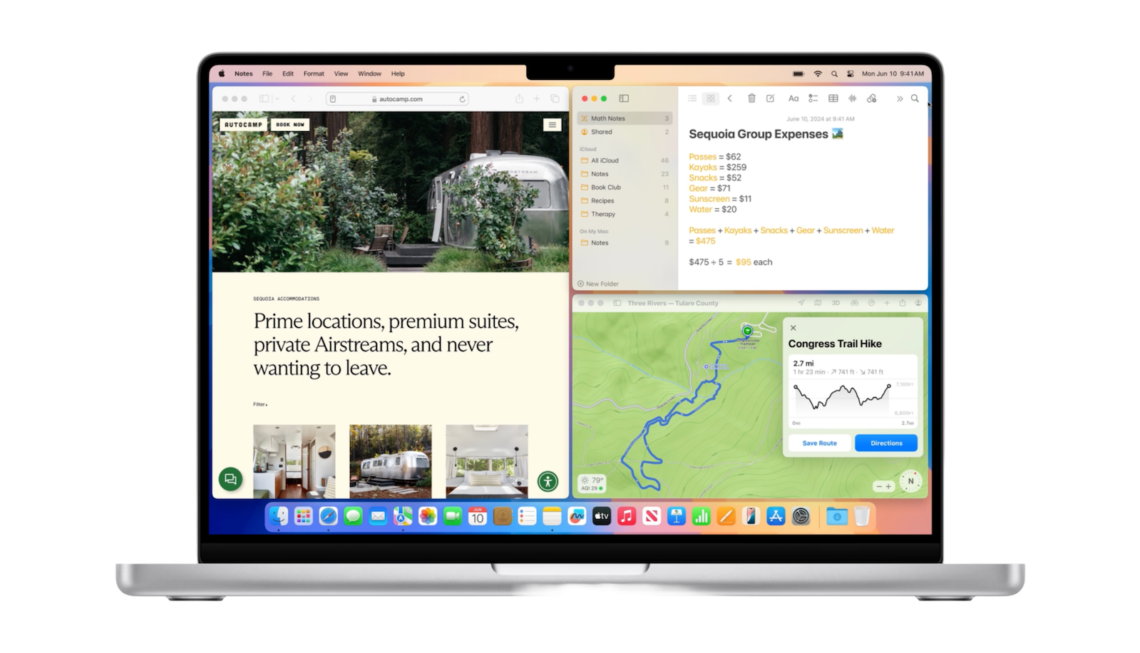
Task: Expand hidden toolbar items with the chevron
Action: click(899, 99)
